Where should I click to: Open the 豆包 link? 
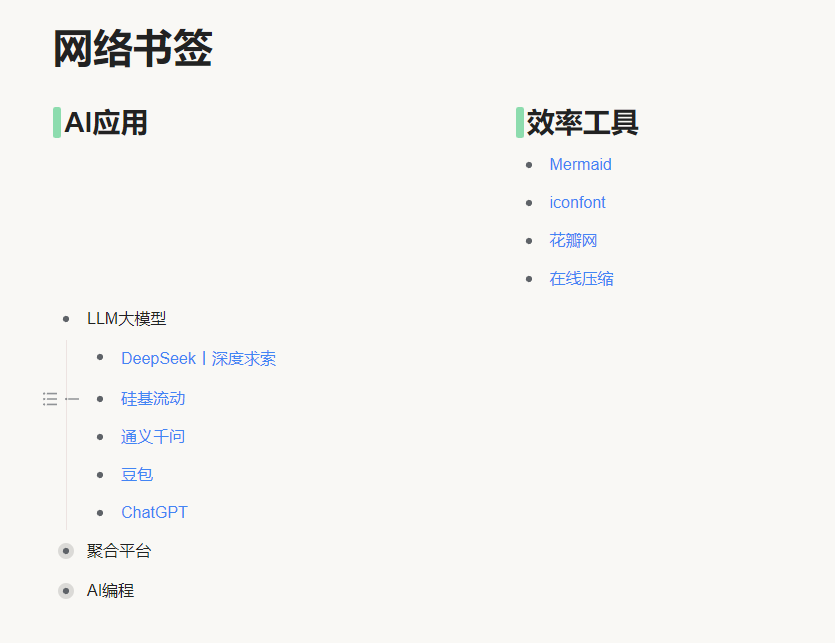click(x=137, y=475)
